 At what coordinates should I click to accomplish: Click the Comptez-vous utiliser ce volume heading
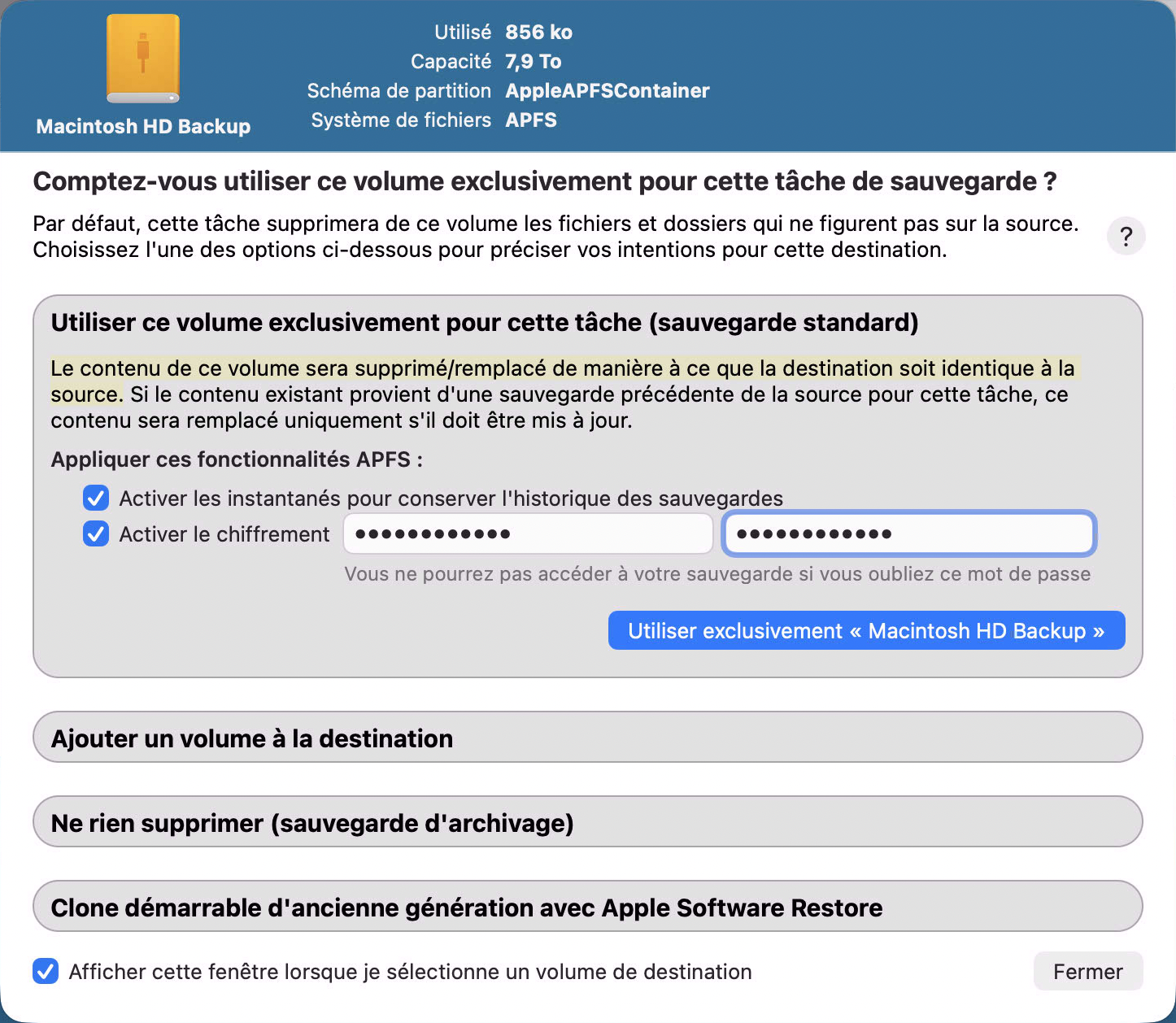[x=544, y=181]
